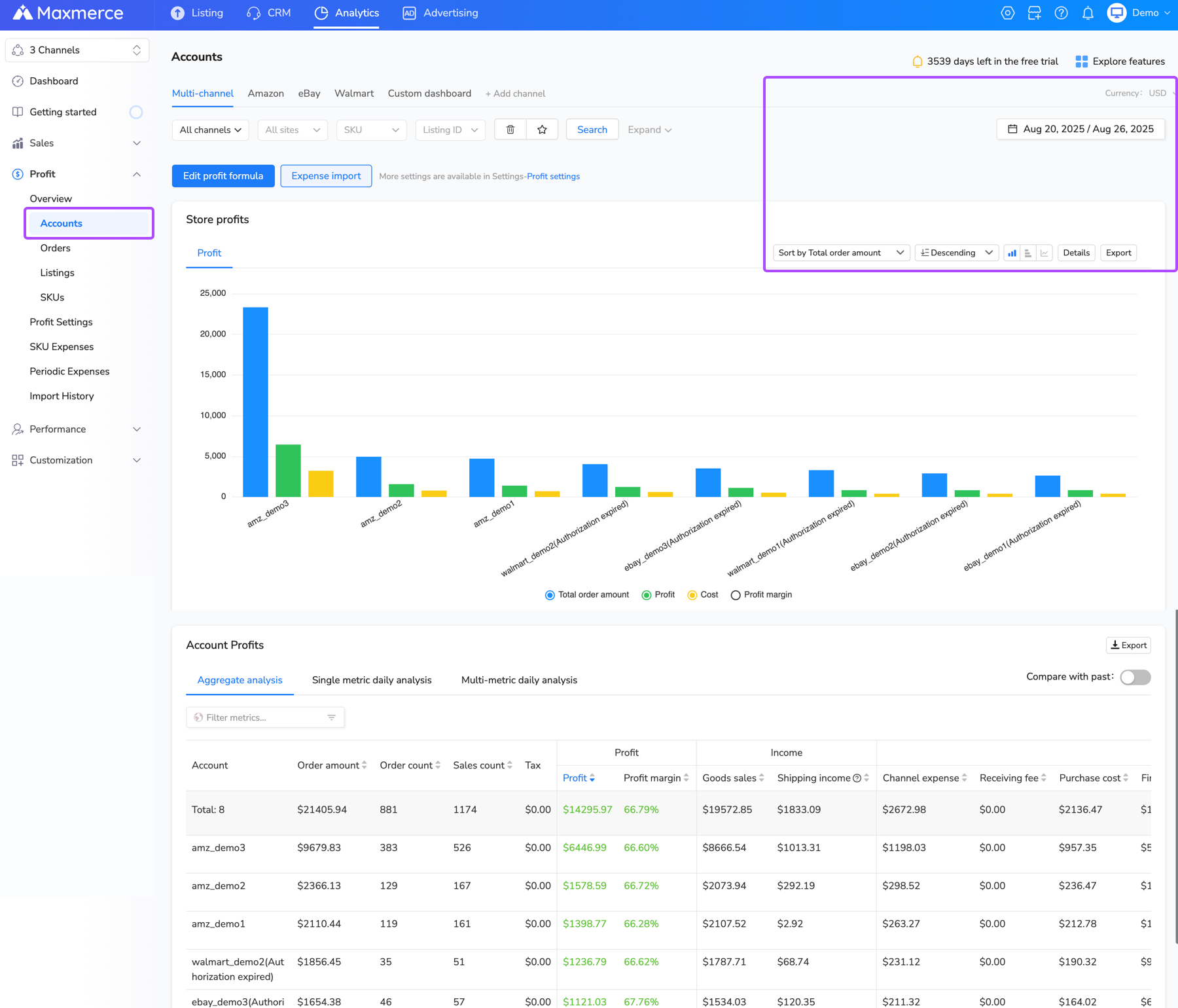Open the hexagon settings icon in header
This screenshot has width=1178, height=1008.
(1007, 13)
